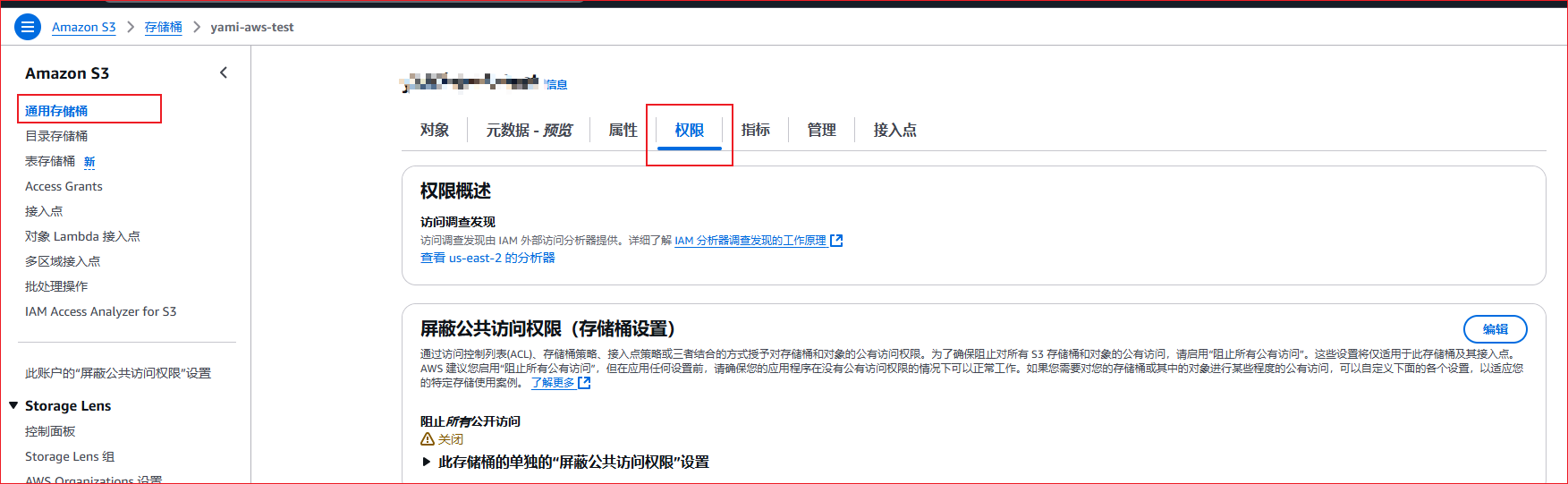The width and height of the screenshot is (1568, 484).
Task: Collapse the Amazon S3 sidebar panel
Action: [x=224, y=73]
